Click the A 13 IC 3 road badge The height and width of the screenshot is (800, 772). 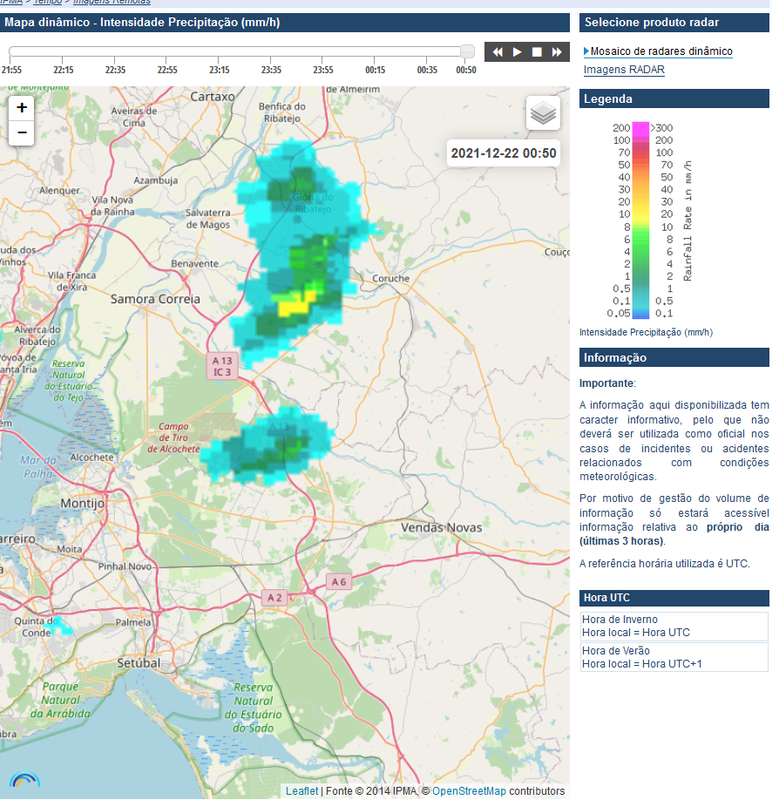click(x=222, y=366)
